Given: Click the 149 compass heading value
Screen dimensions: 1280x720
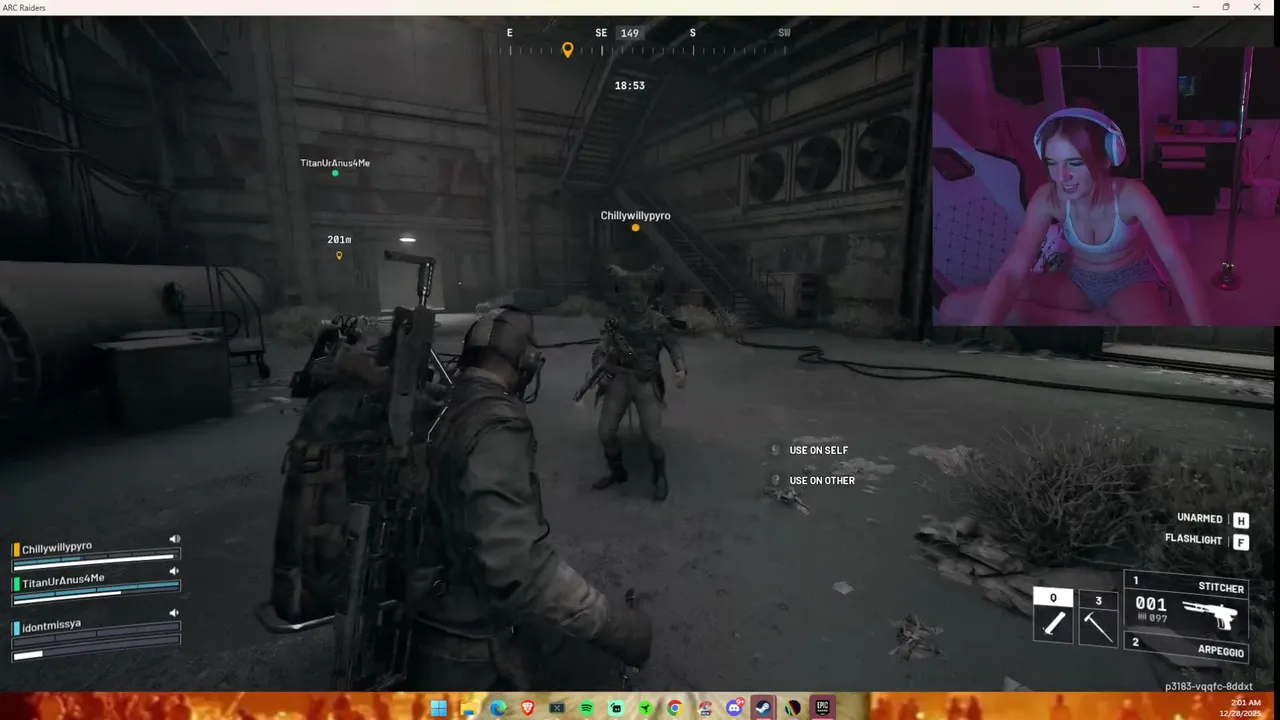Looking at the screenshot, I should click(x=629, y=33).
